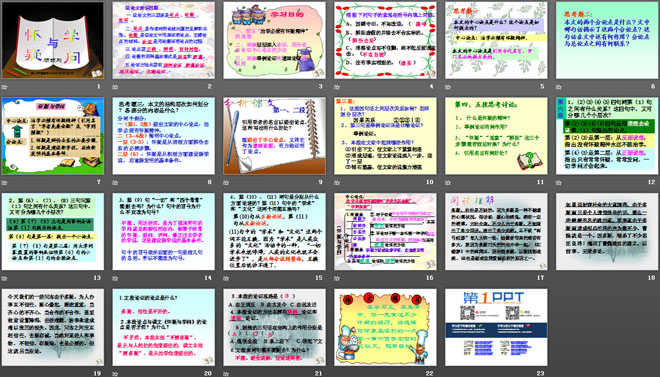Select slide 3 thumbnail titled 学习目的

click(274, 40)
